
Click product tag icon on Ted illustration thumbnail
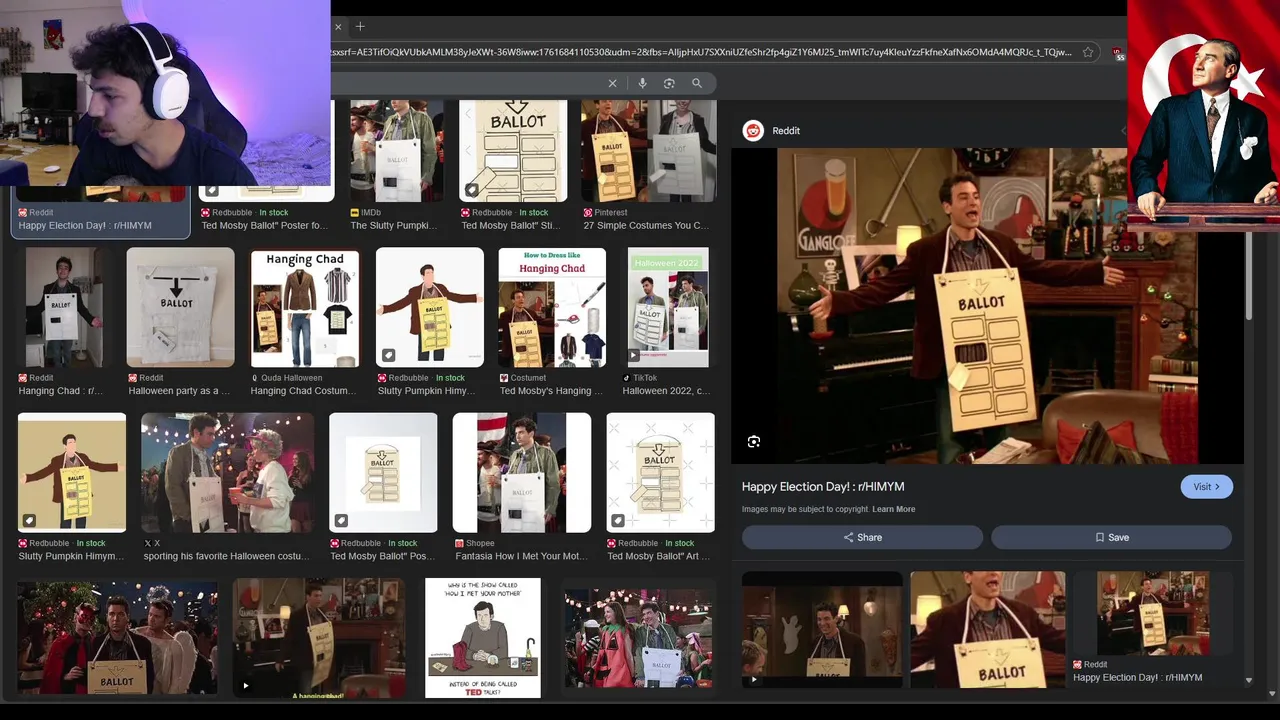pos(389,355)
